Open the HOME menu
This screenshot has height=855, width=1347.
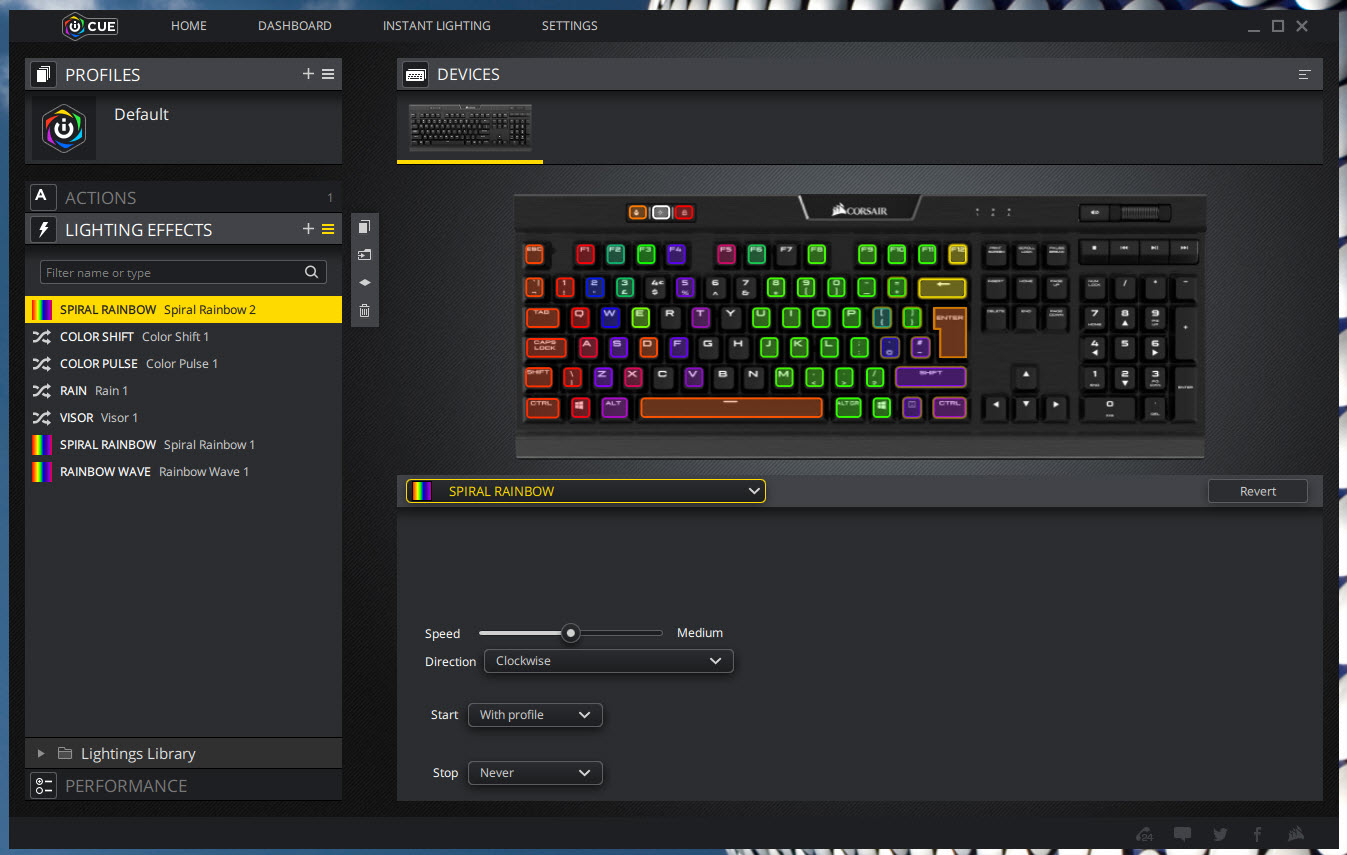tap(189, 26)
